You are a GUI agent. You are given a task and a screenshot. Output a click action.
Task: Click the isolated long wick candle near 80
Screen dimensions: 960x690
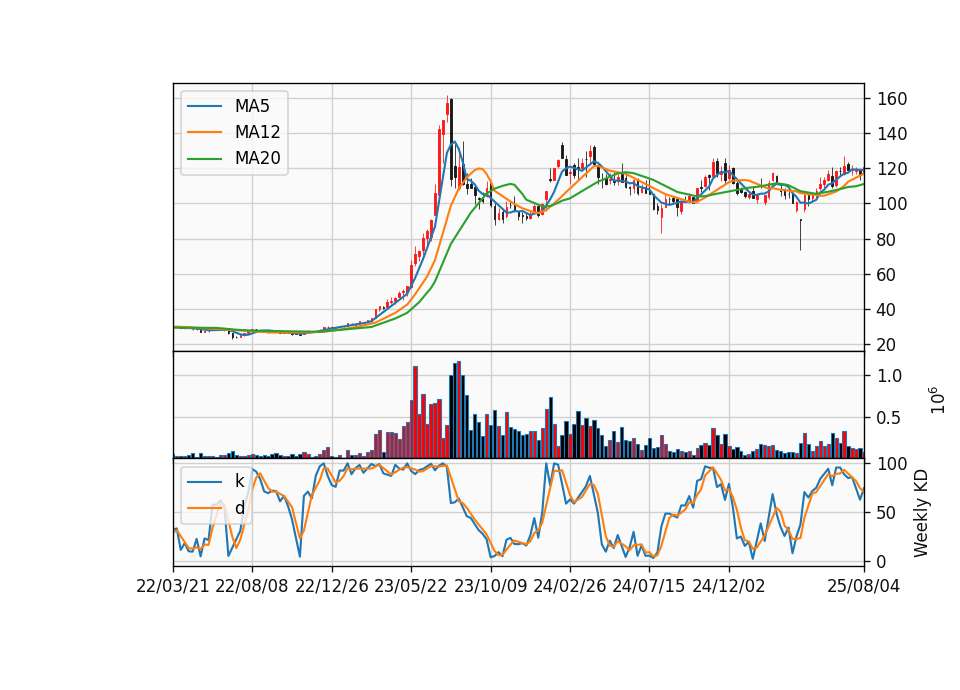(x=800, y=235)
